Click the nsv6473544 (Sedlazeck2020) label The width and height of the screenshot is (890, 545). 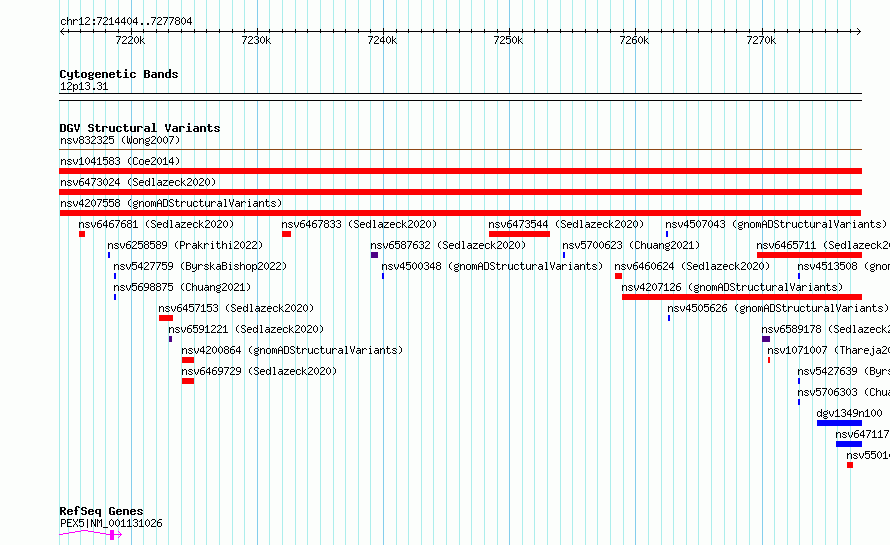click(566, 224)
